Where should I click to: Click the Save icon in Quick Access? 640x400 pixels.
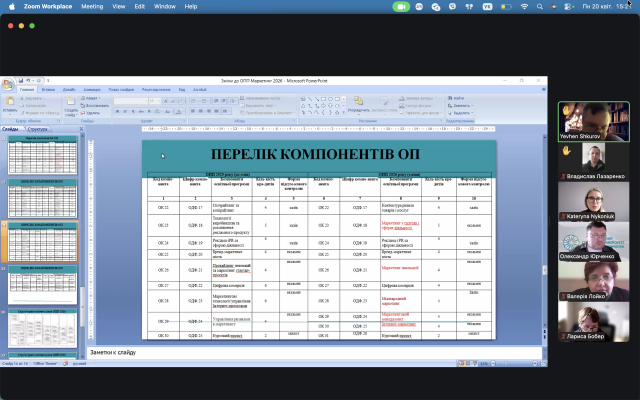(21, 81)
